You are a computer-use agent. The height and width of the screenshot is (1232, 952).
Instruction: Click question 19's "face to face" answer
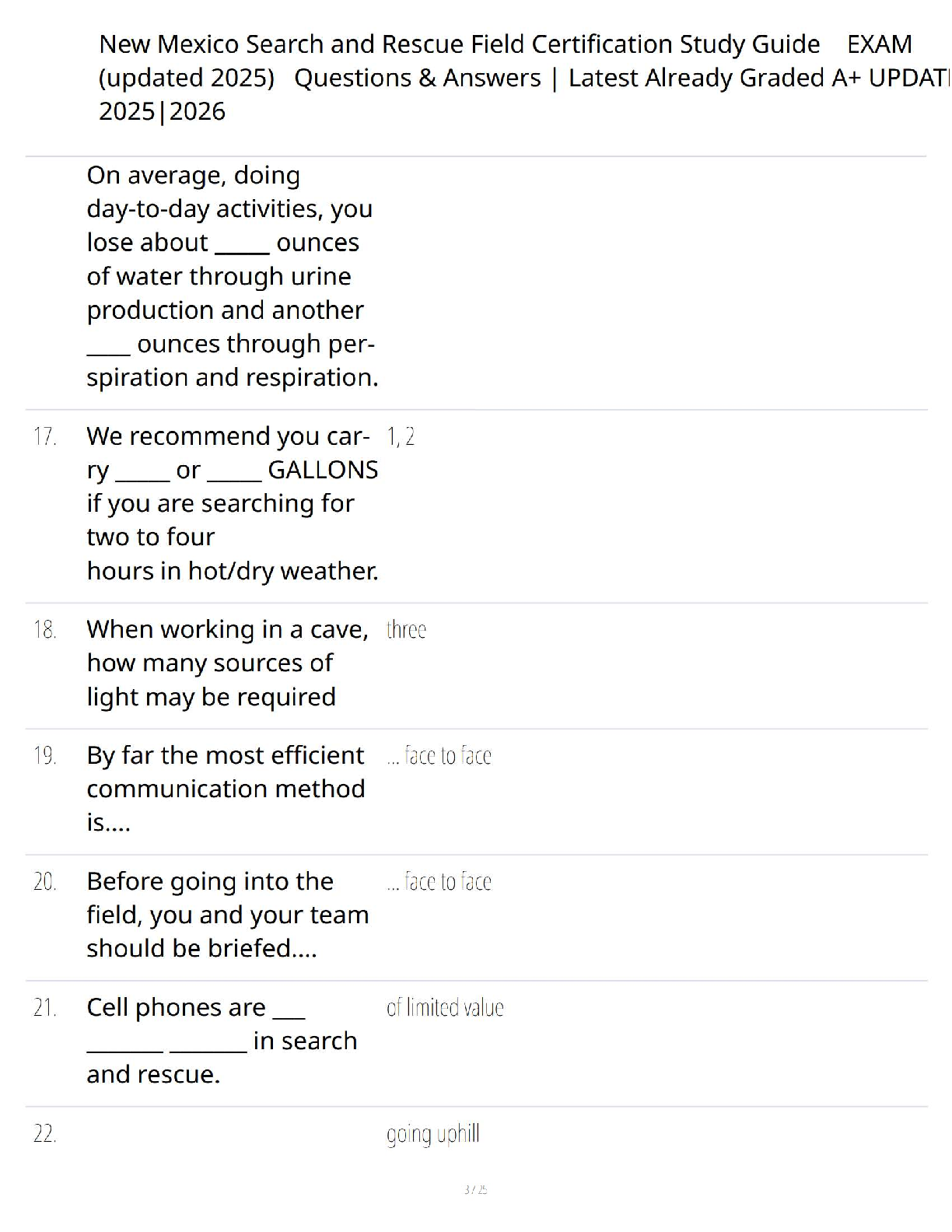tap(439, 755)
